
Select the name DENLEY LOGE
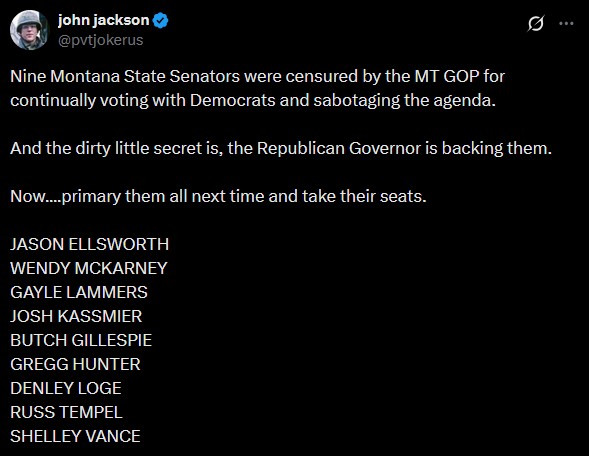click(66, 388)
